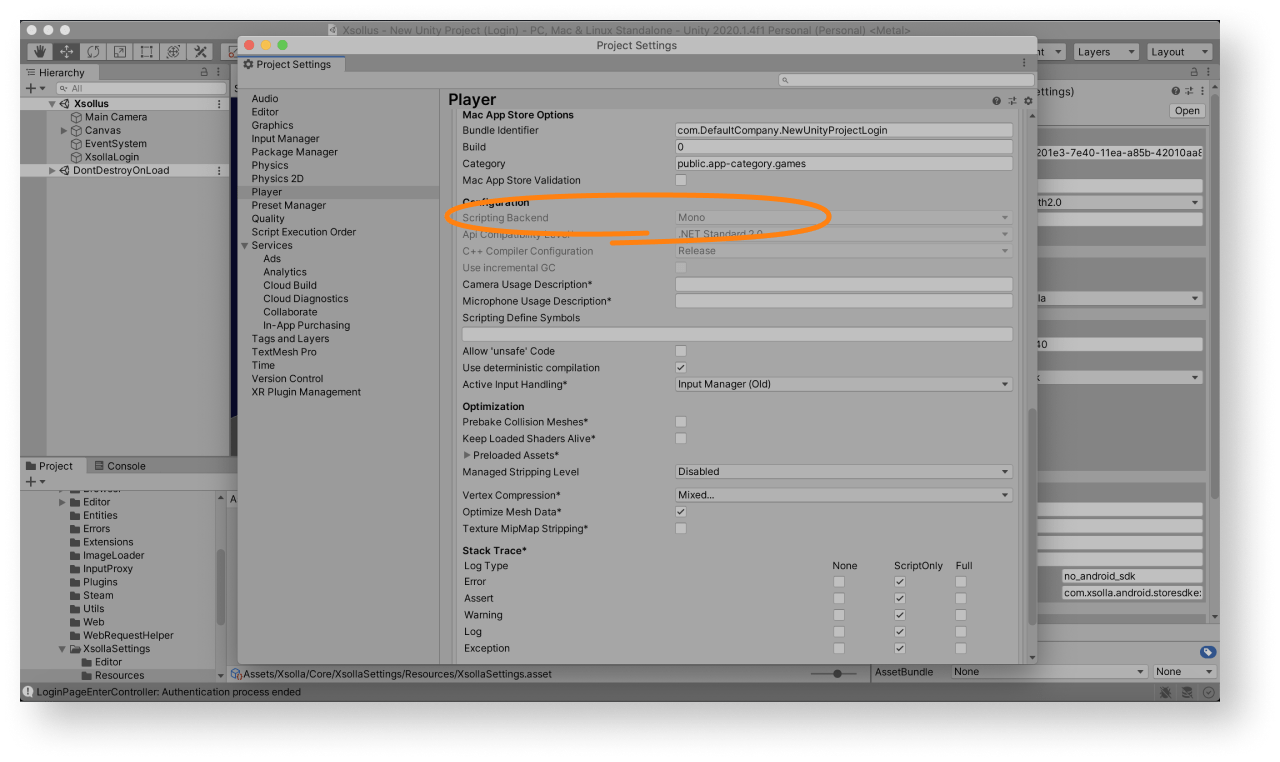Click the Open button in Inspector
1280x762 pixels.
pyautogui.click(x=1187, y=111)
